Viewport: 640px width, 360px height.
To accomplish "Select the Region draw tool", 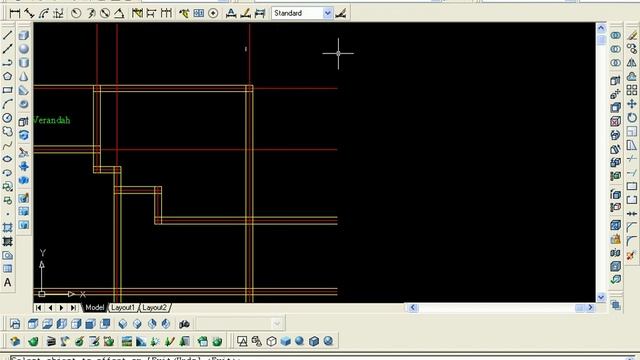I will pyautogui.click(x=7, y=255).
